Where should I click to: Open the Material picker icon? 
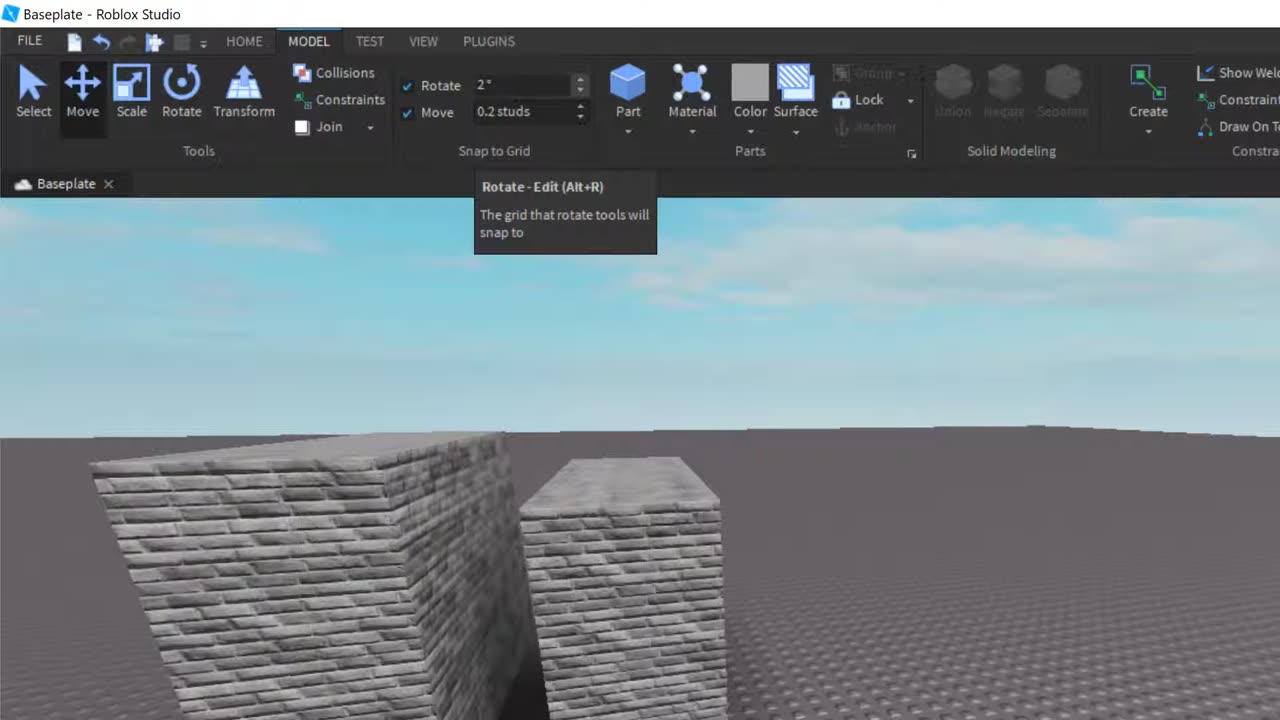pyautogui.click(x=691, y=82)
